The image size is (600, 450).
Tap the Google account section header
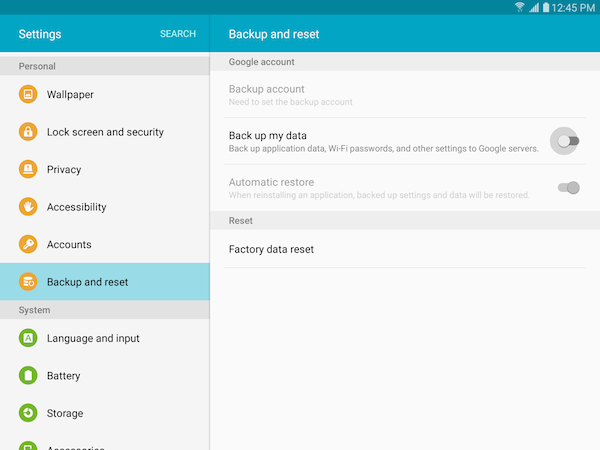tap(405, 62)
